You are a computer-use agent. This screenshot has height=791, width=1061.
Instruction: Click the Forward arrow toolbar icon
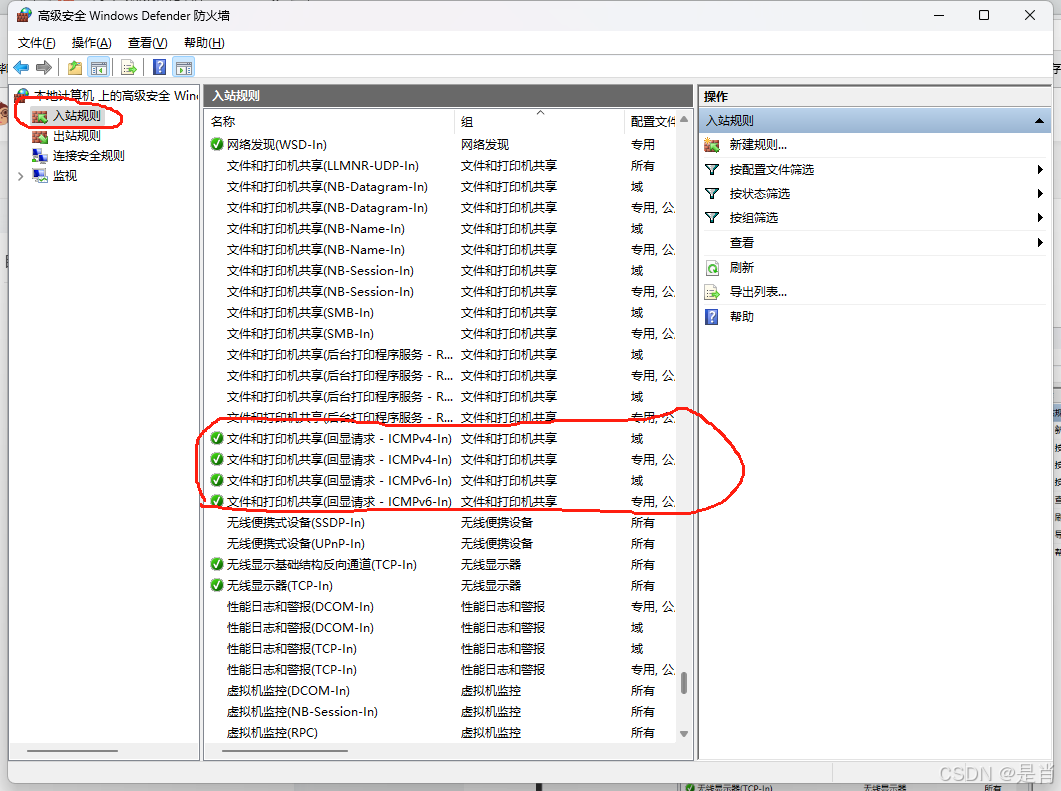[44, 68]
